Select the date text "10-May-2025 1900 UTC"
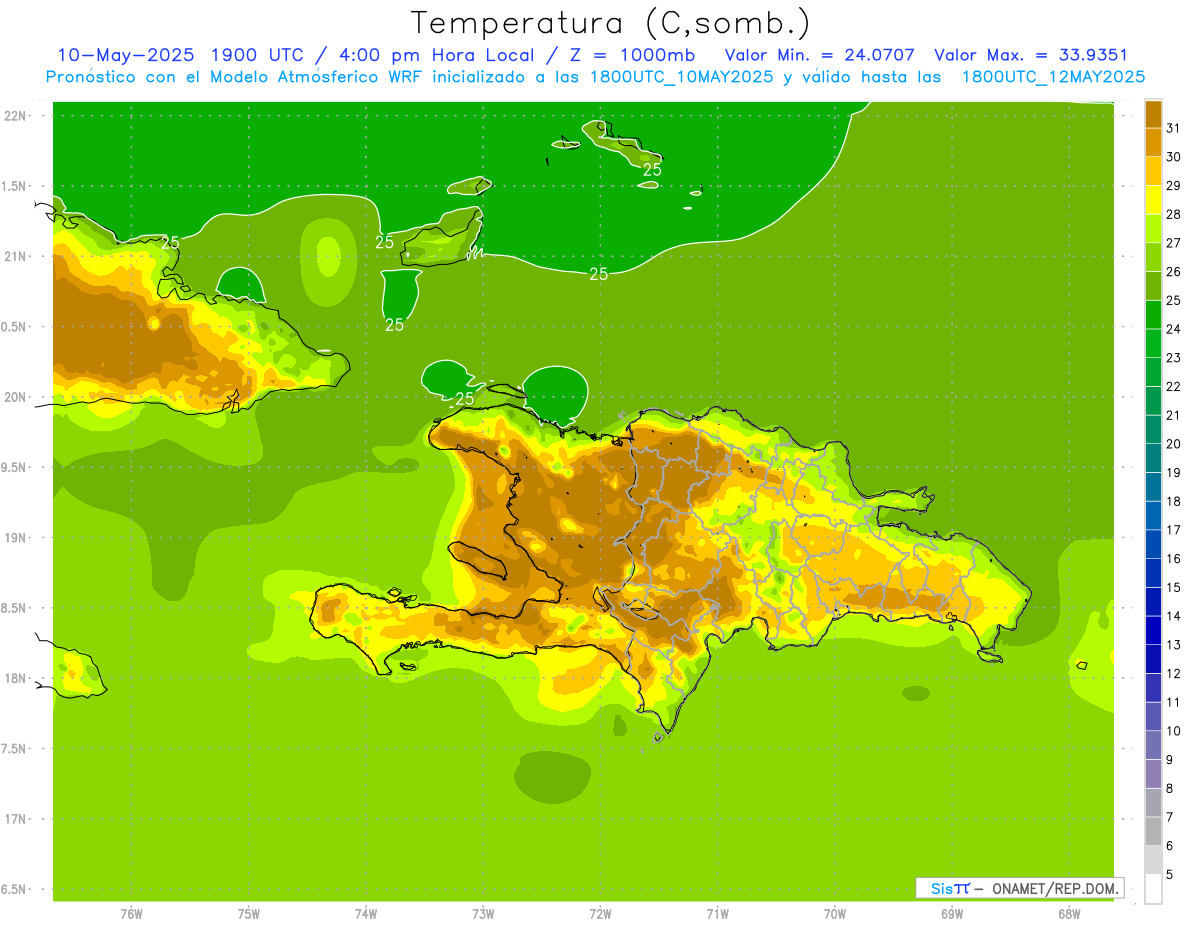This screenshot has height=927, width=1200. pos(183,55)
